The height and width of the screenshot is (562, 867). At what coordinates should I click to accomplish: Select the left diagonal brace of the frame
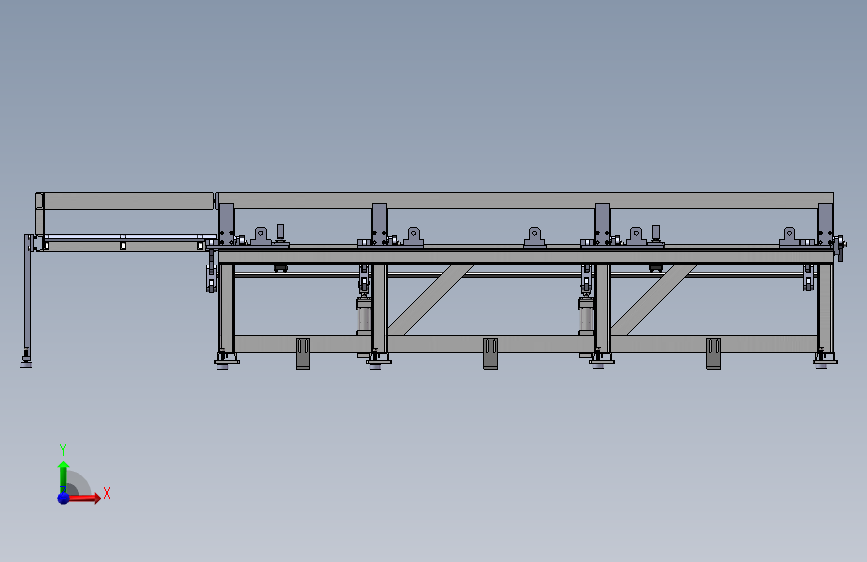(x=430, y=300)
